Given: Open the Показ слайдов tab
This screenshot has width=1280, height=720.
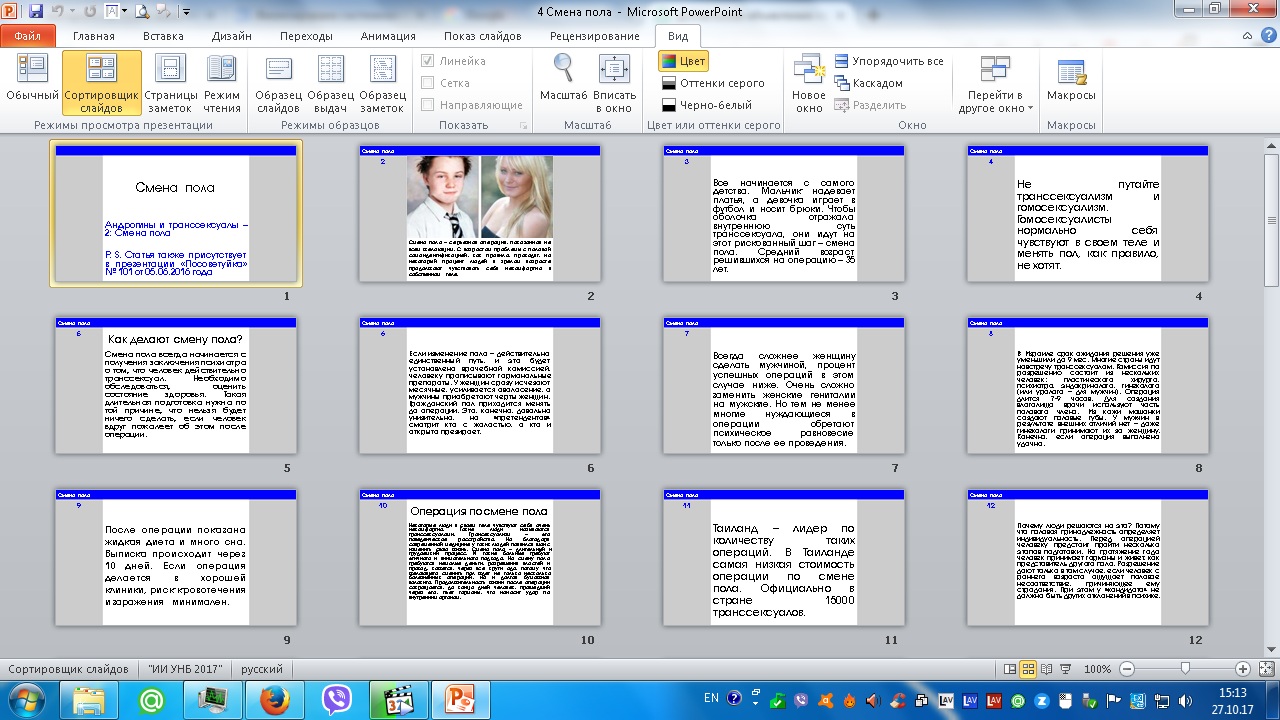Looking at the screenshot, I should (483, 36).
